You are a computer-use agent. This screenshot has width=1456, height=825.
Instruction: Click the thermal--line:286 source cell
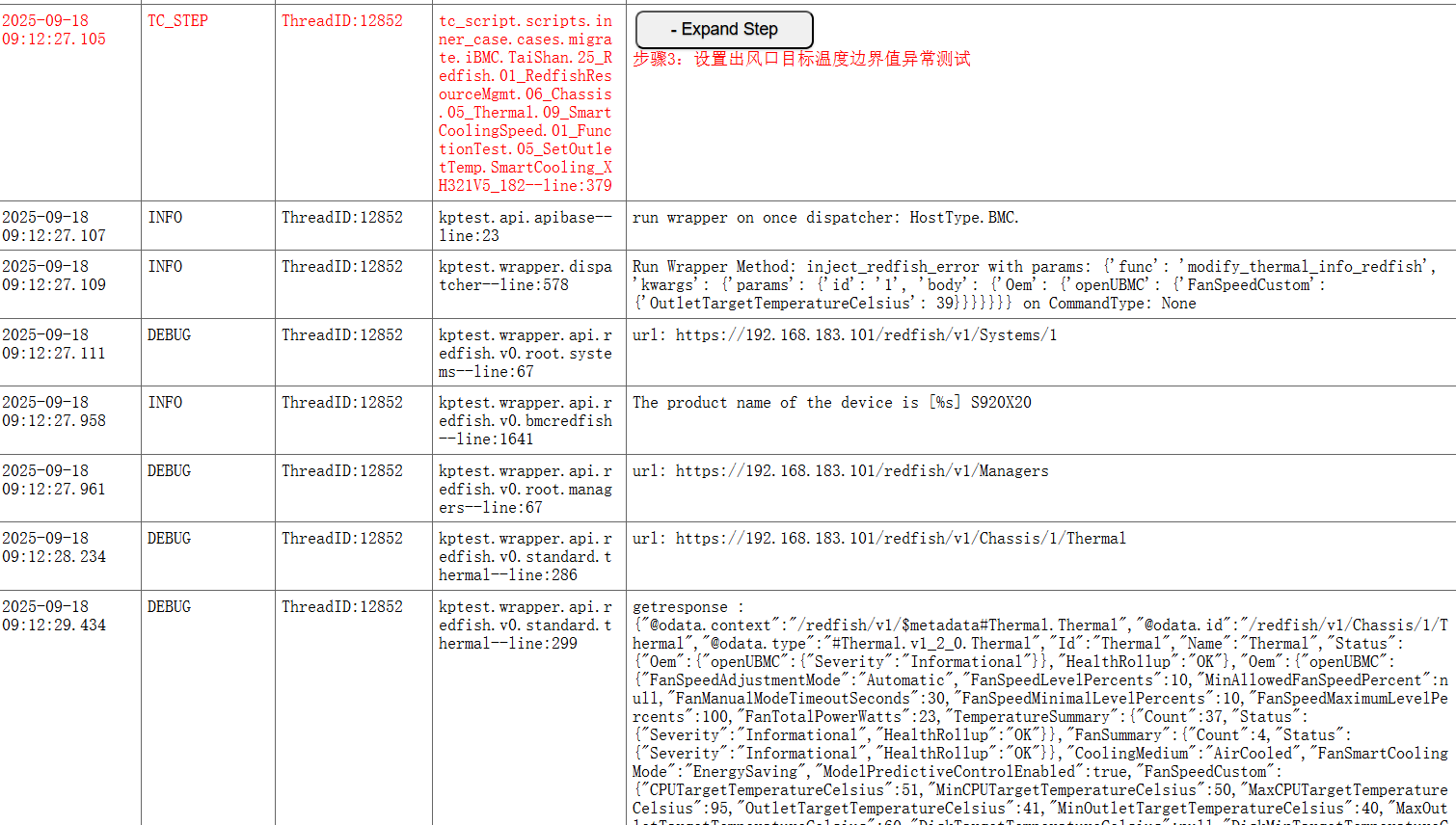pyautogui.click(x=526, y=557)
